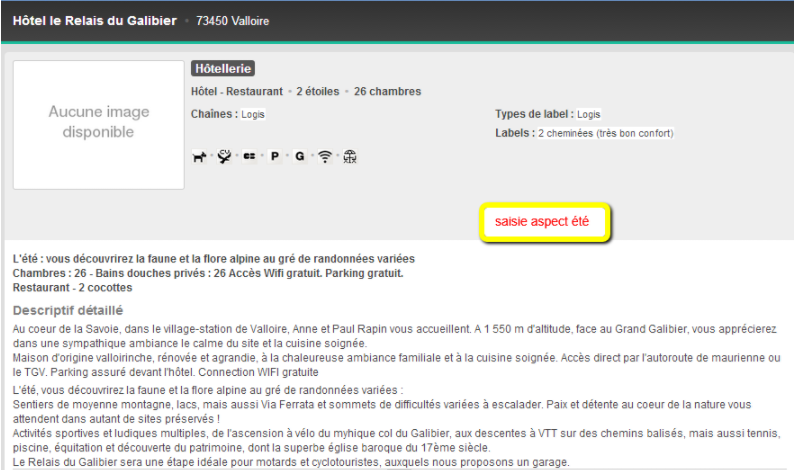Click the title Hôtel le Relais du Galibier

click(x=95, y=21)
